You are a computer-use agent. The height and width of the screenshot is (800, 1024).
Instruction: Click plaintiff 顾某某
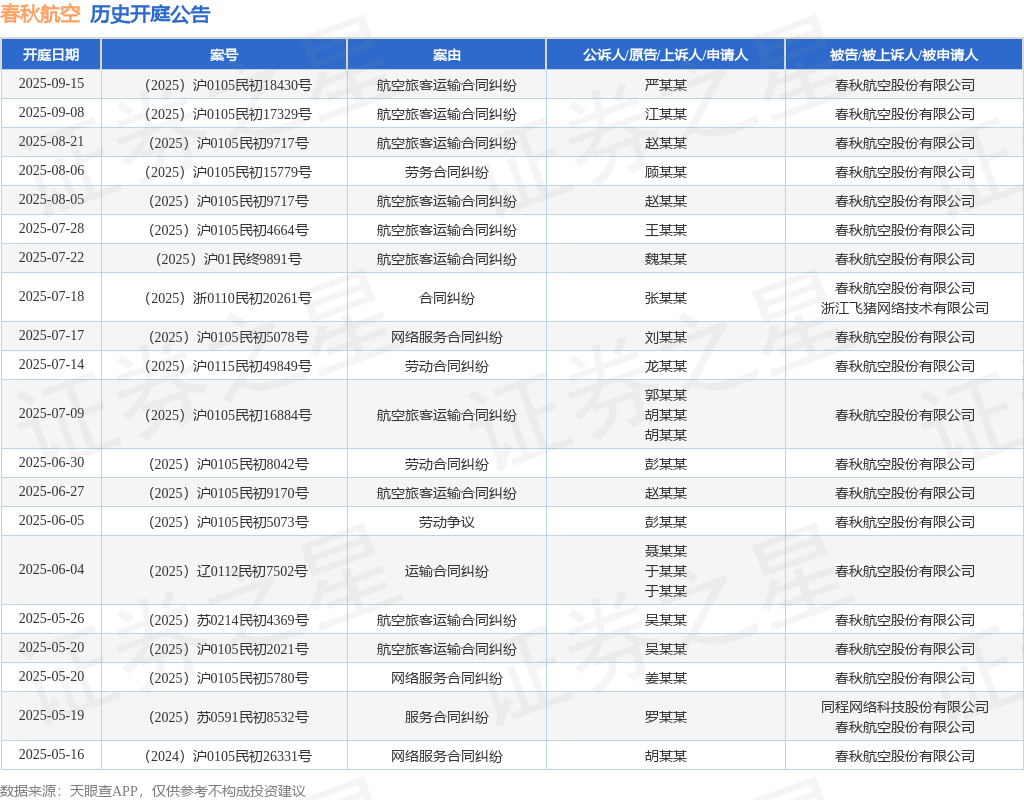665,172
